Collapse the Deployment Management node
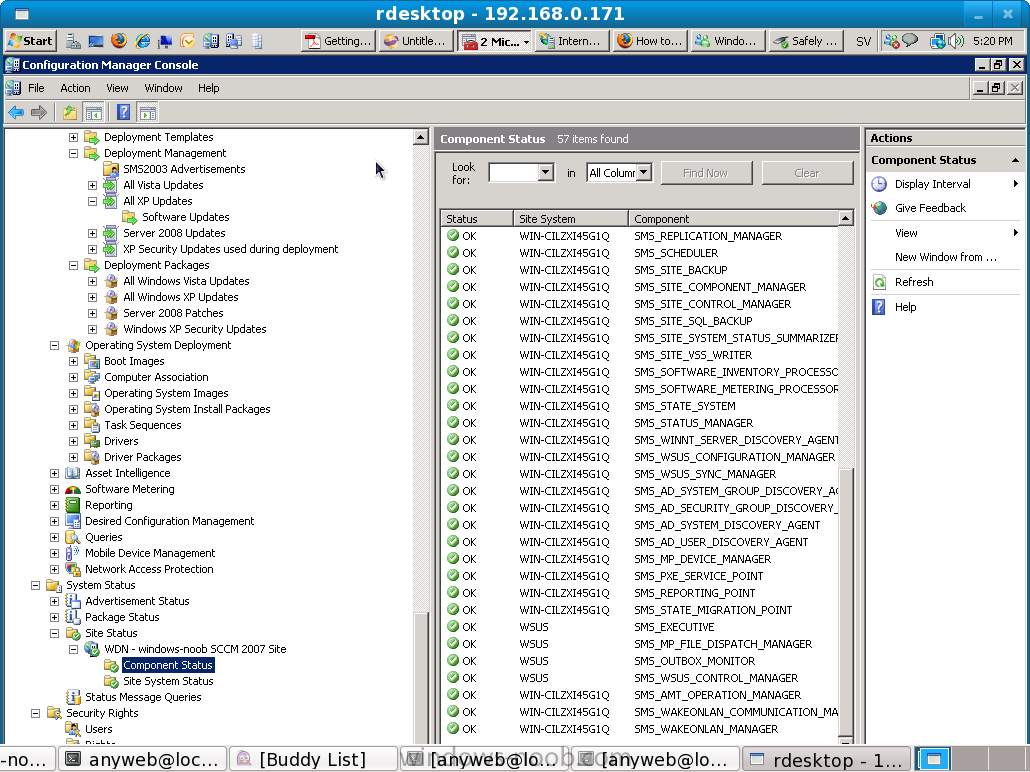 pos(74,153)
